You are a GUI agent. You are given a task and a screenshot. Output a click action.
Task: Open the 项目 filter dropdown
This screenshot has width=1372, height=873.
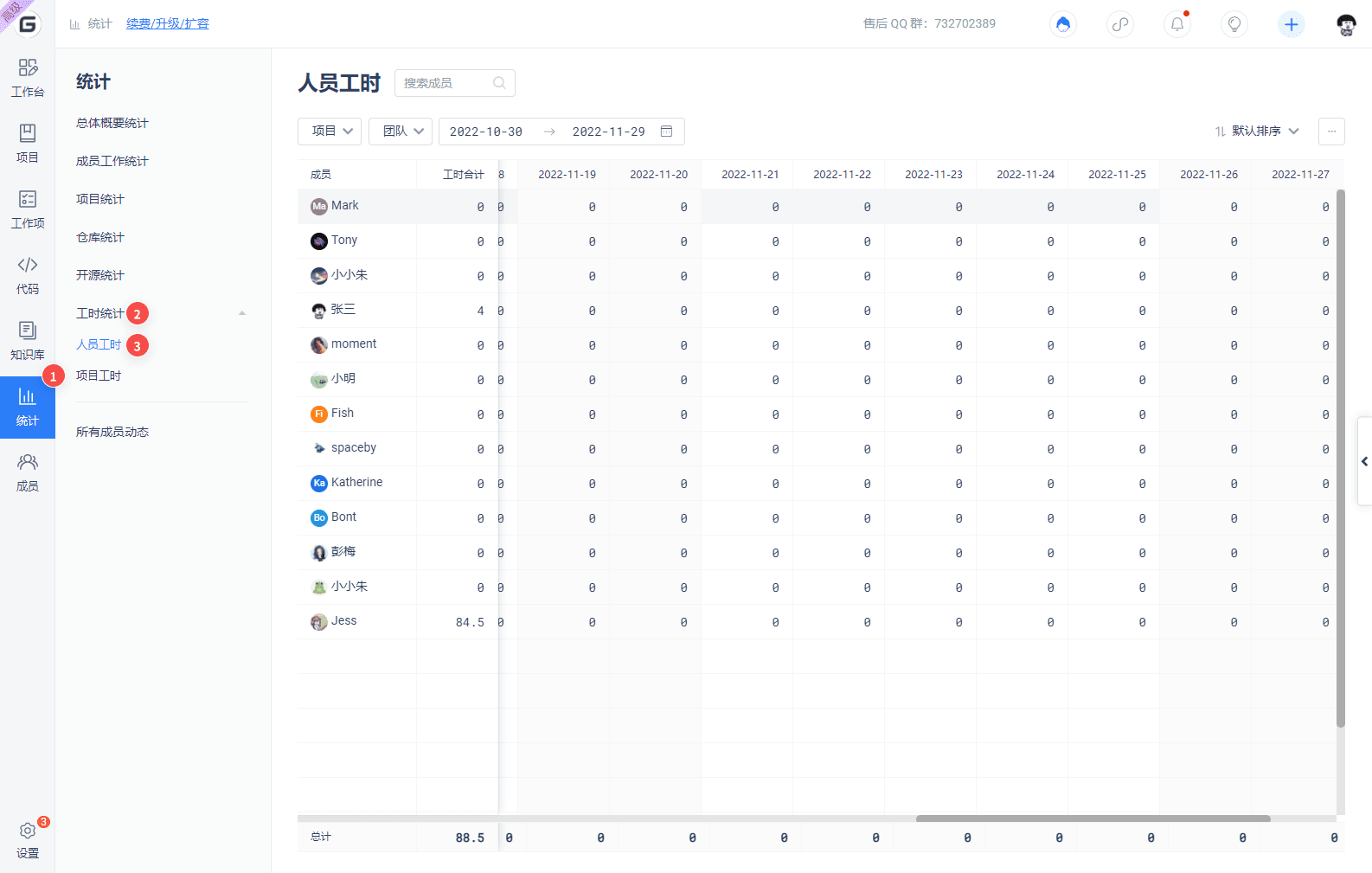click(330, 132)
